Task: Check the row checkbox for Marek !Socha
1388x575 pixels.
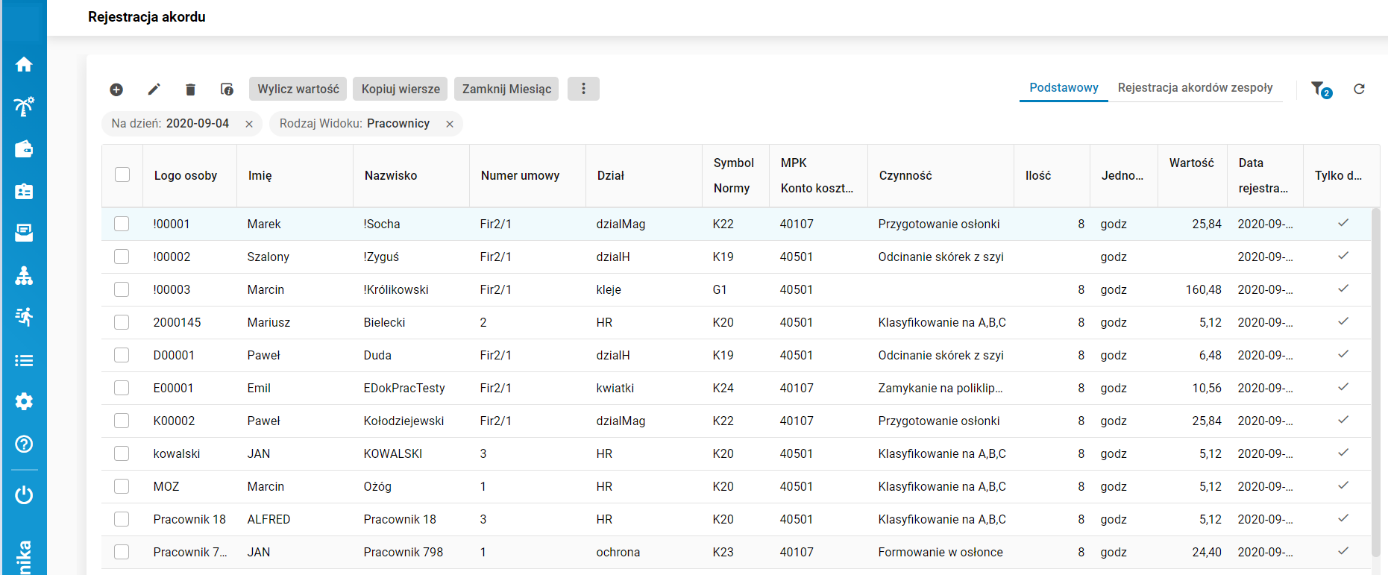Action: [x=122, y=224]
